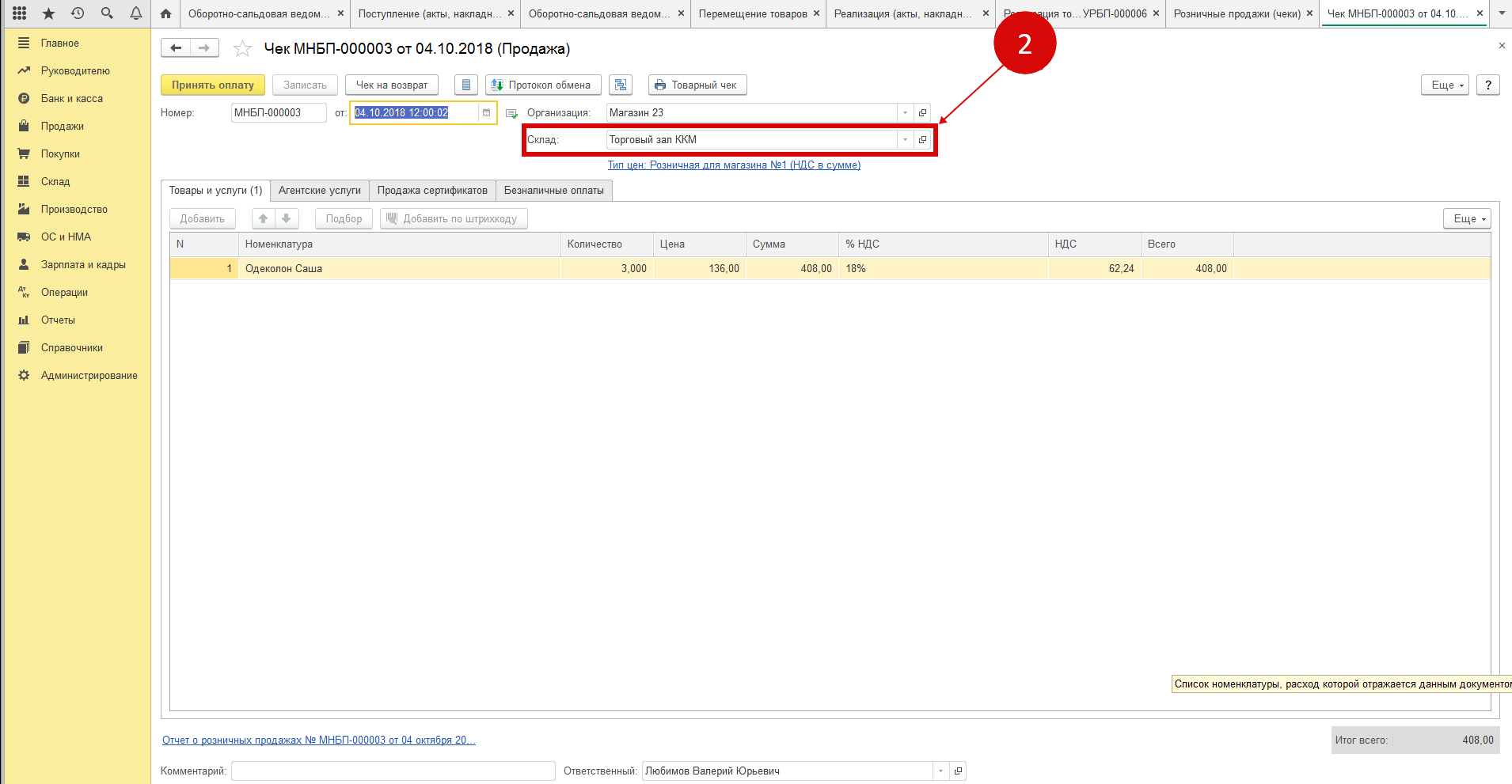Navigate forward with right arrow button

pyautogui.click(x=204, y=48)
